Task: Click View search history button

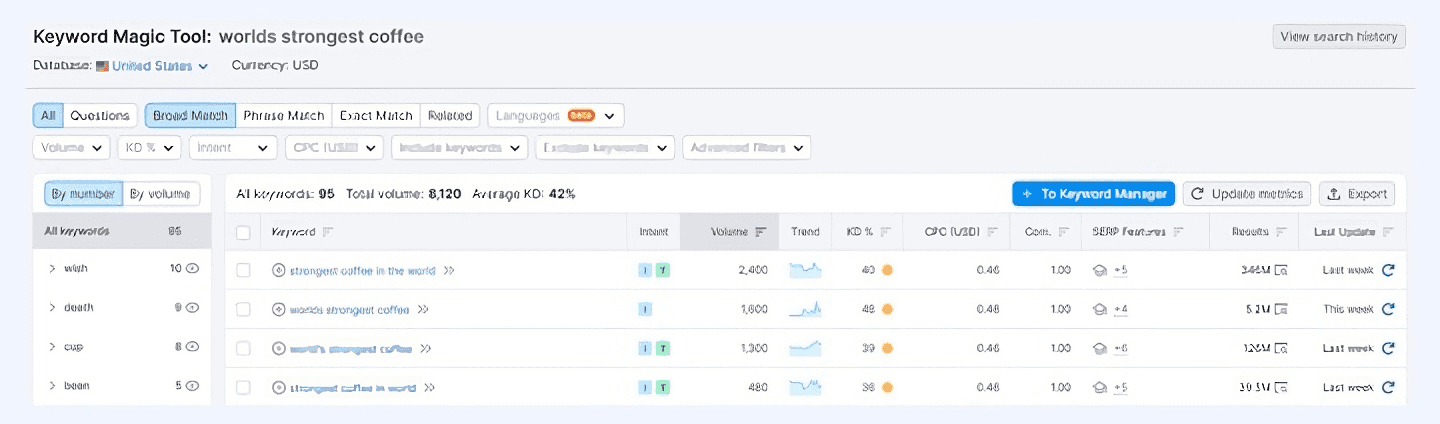Action: click(1339, 37)
